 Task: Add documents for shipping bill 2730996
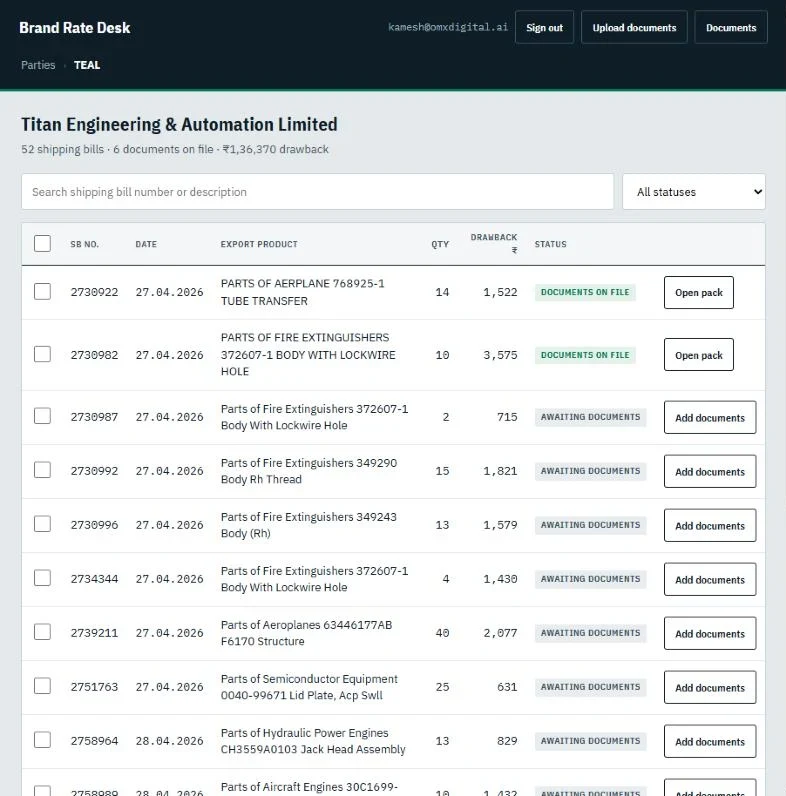click(710, 525)
